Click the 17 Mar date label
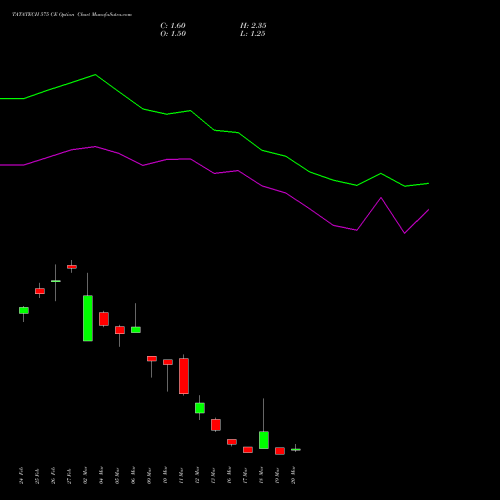 [245, 475]
